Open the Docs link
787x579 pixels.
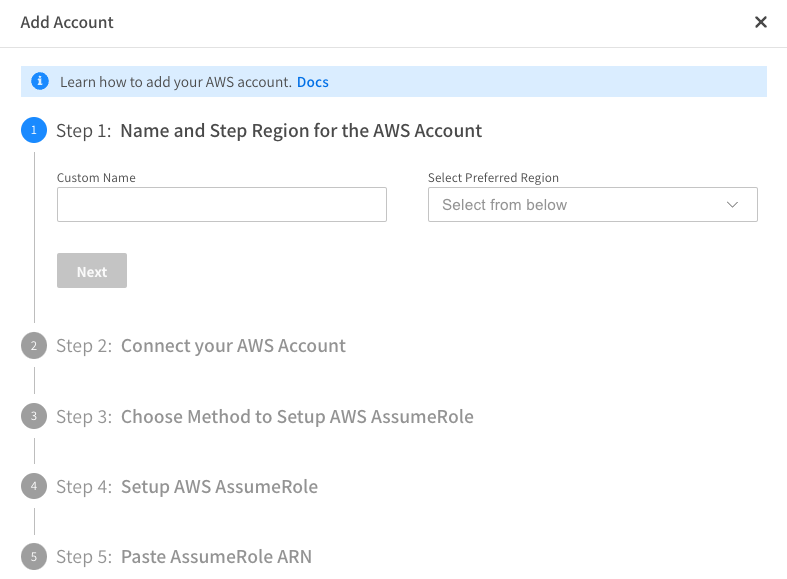coord(312,82)
